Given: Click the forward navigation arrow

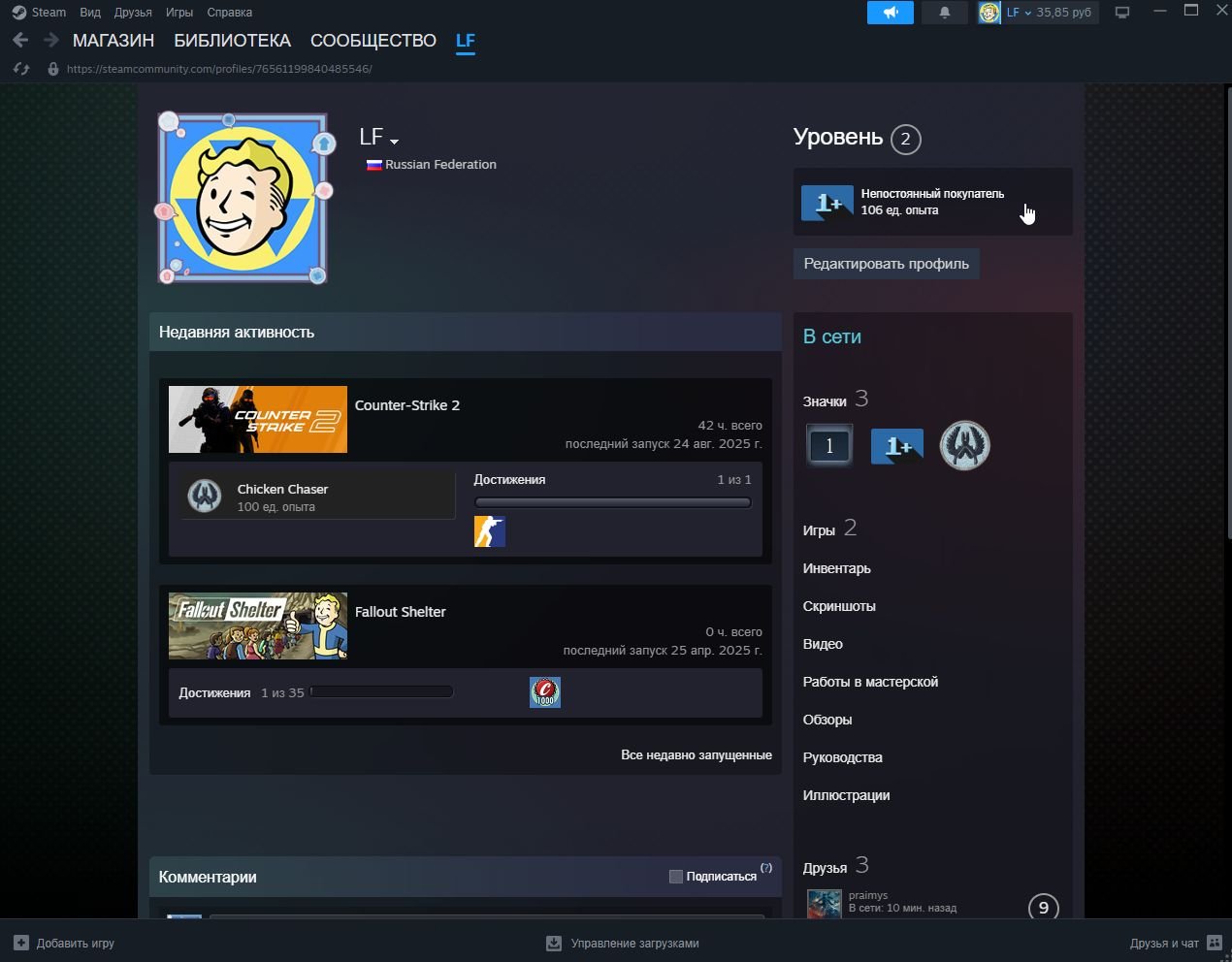Looking at the screenshot, I should coord(50,41).
